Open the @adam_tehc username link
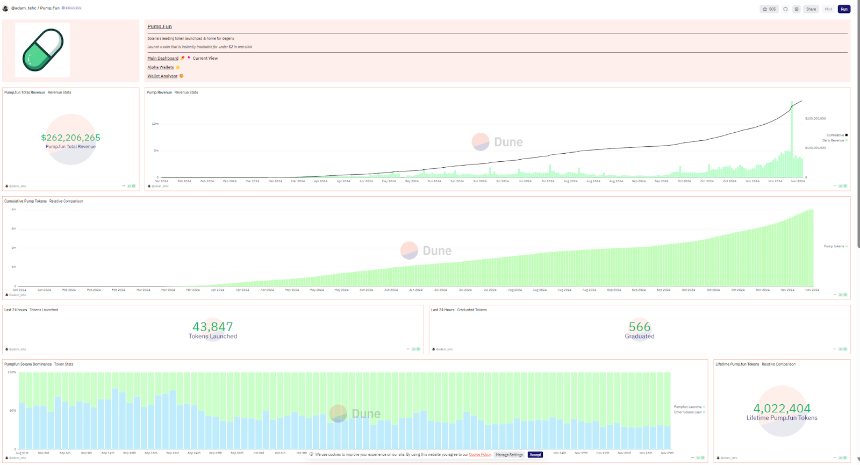 (22, 8)
